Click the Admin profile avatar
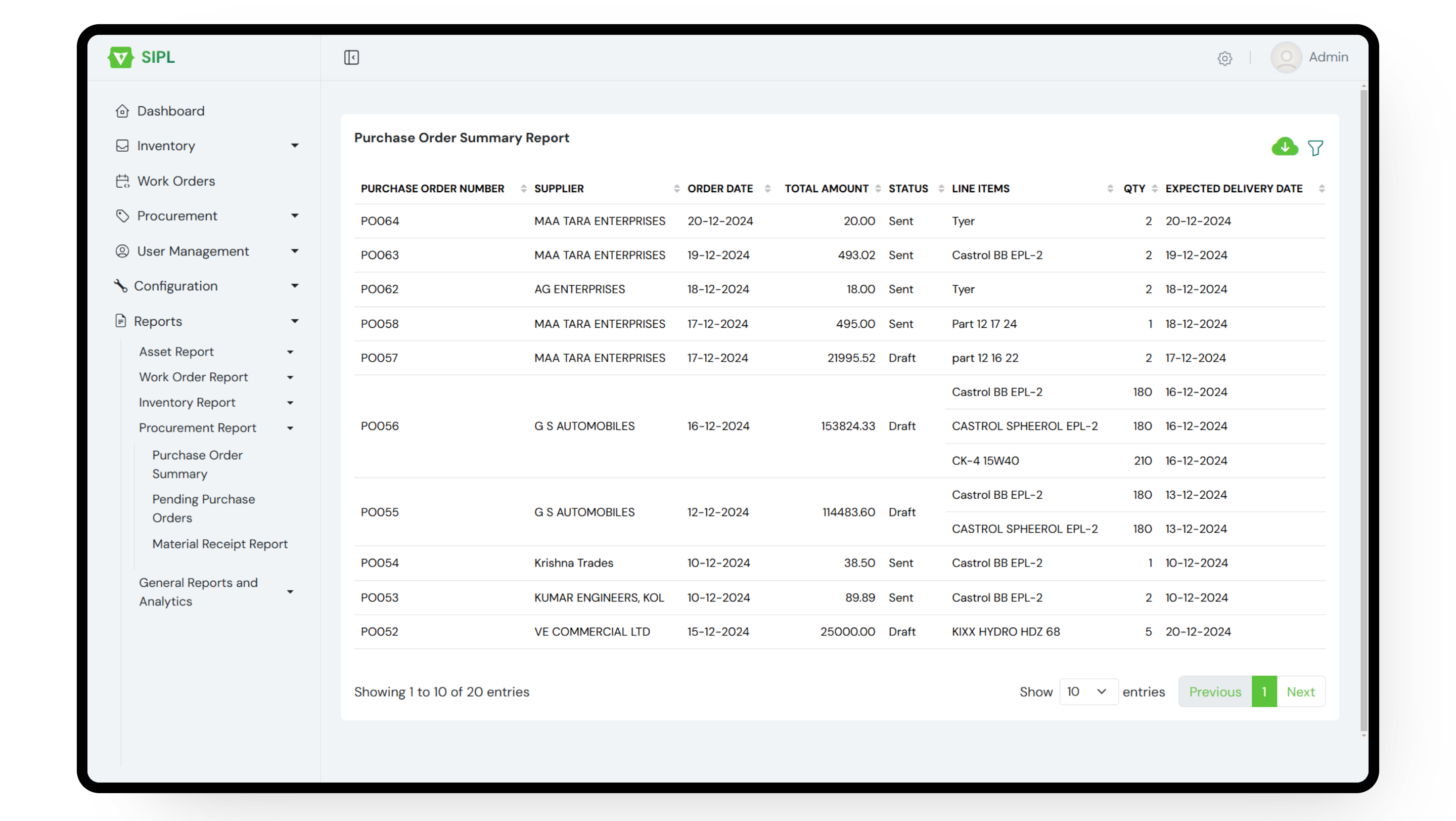The image size is (1456, 821). [x=1287, y=57]
